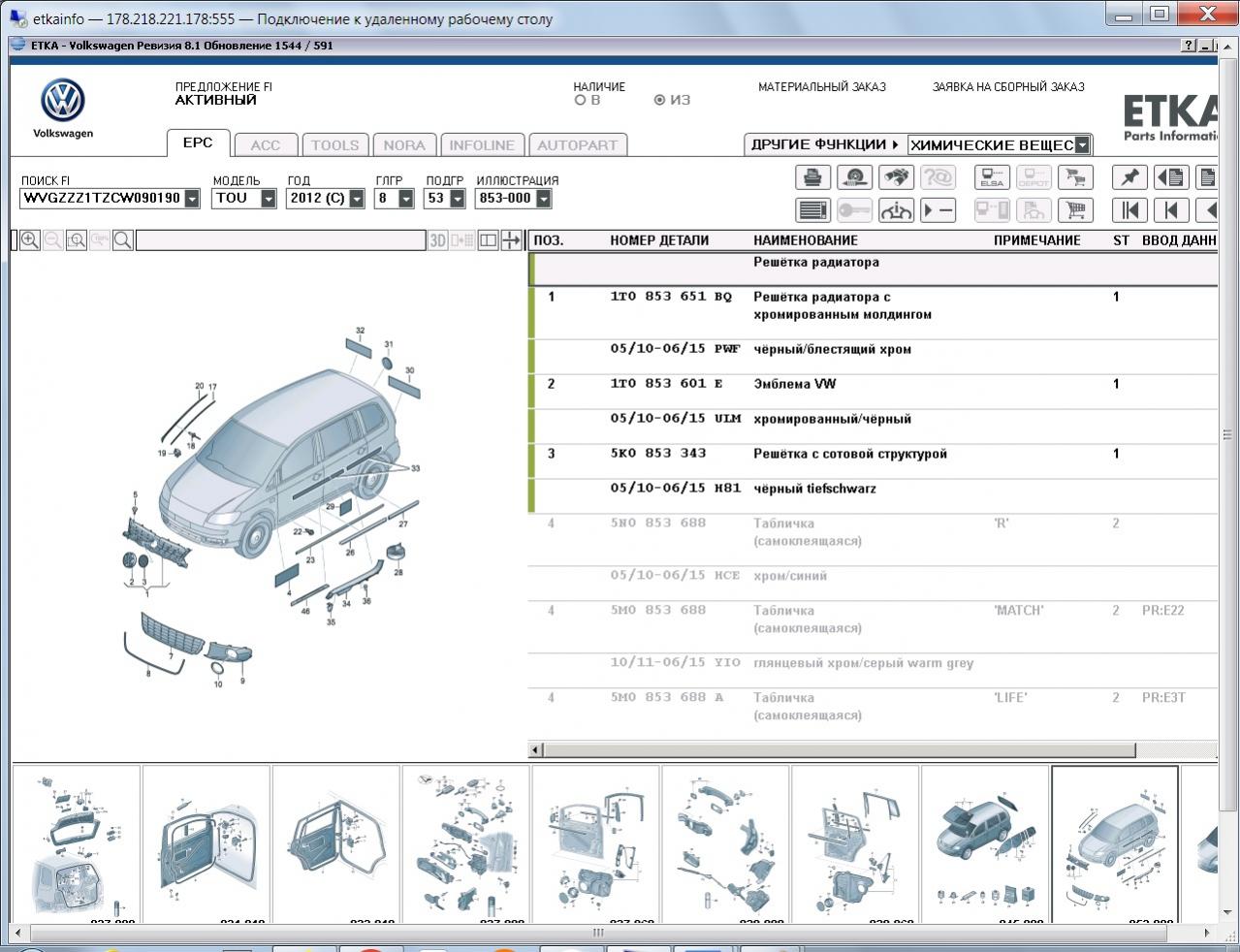The height and width of the screenshot is (952, 1240).
Task: Open the ГОД 2012 (C) dropdown
Action: [x=357, y=199]
